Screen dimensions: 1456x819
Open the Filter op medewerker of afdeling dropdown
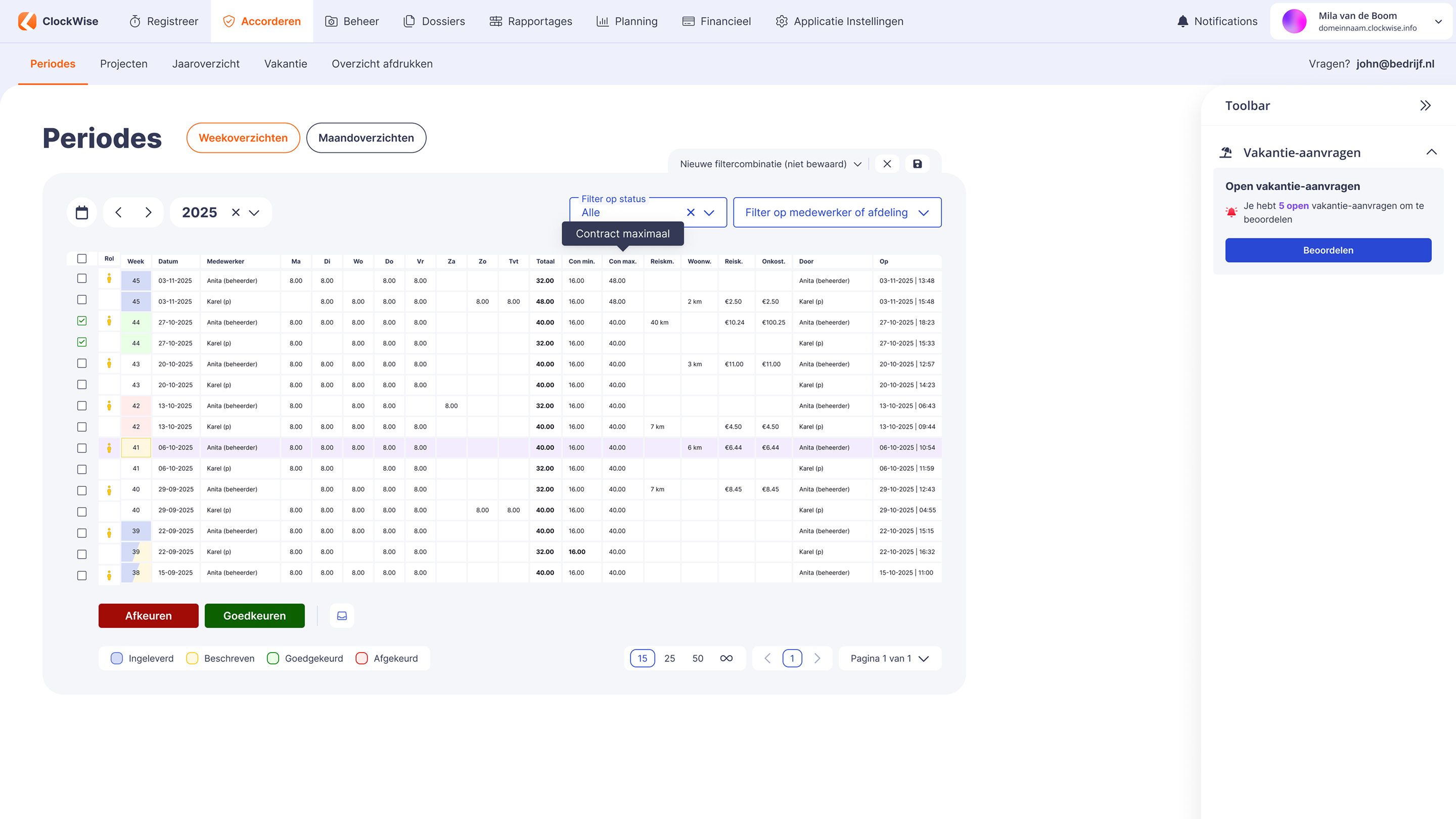point(837,212)
